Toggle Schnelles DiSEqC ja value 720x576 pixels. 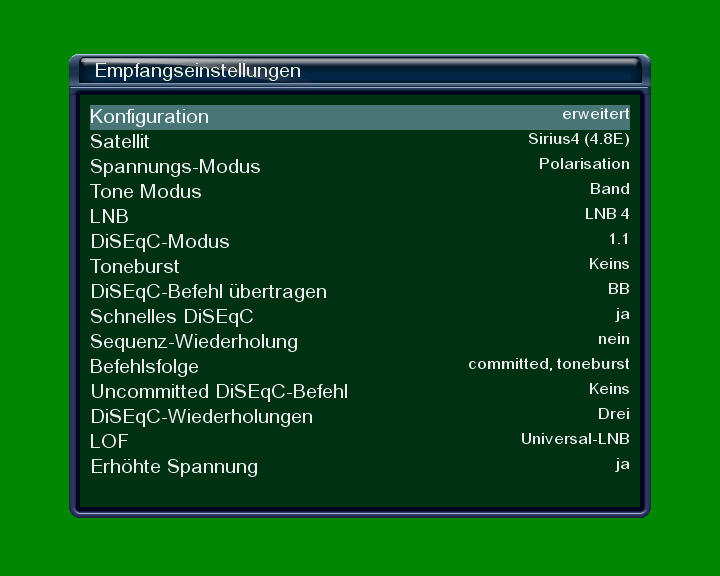(622, 314)
